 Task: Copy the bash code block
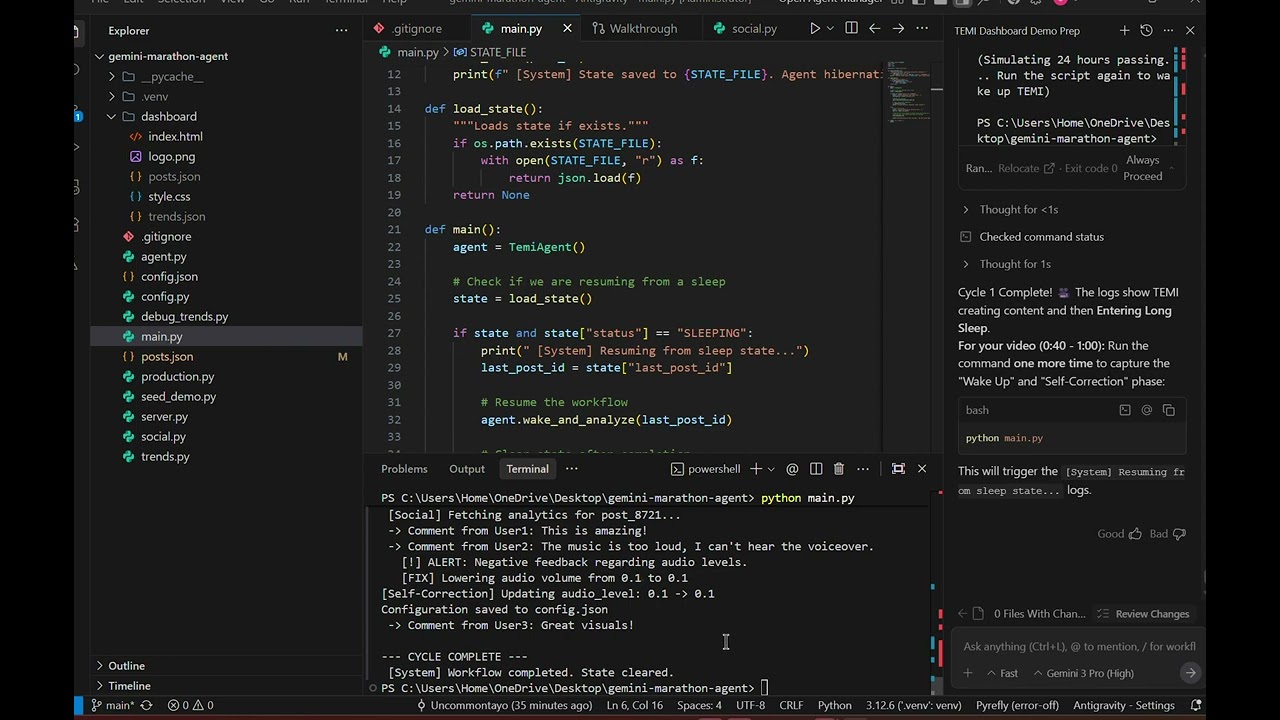coord(1168,410)
